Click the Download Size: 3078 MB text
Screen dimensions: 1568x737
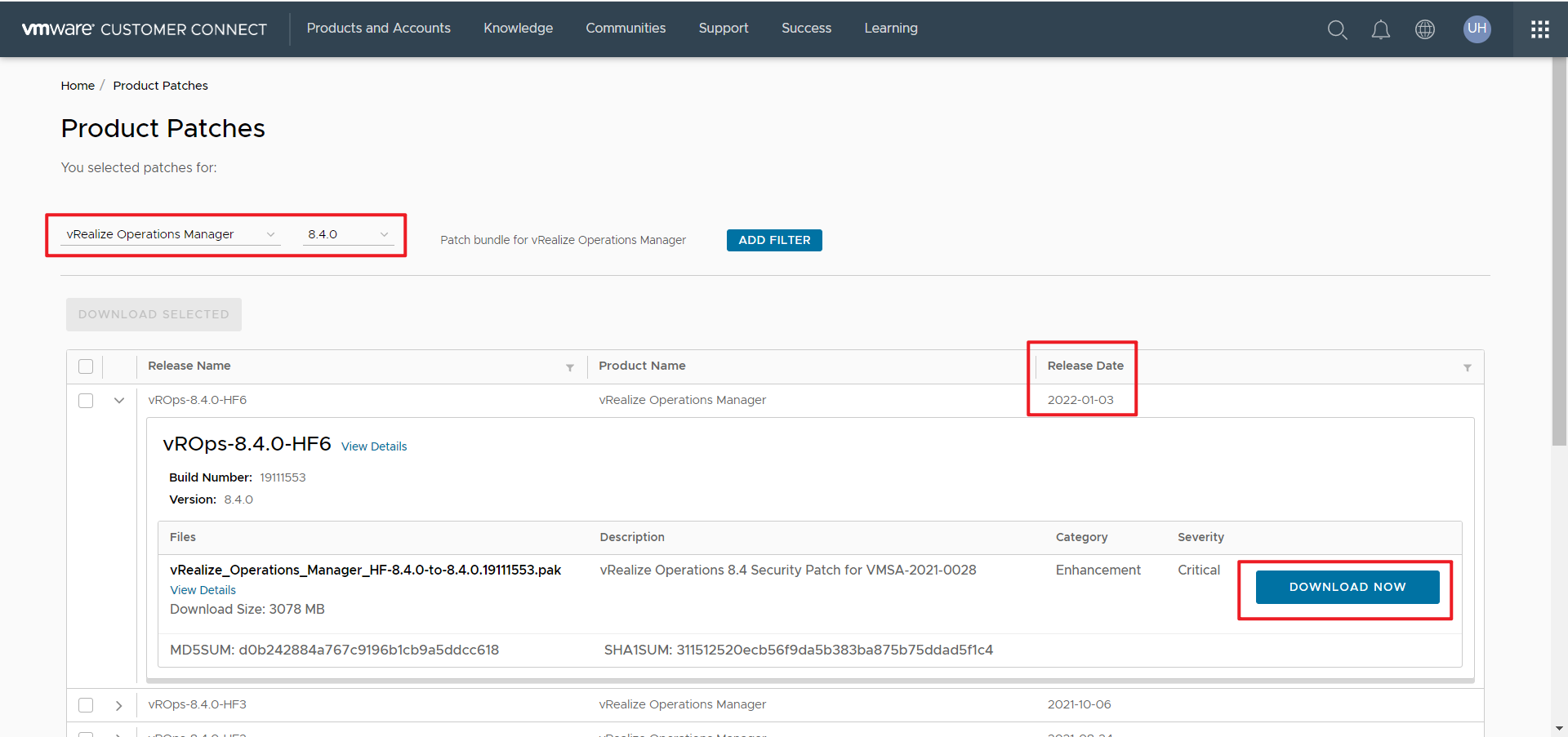247,609
